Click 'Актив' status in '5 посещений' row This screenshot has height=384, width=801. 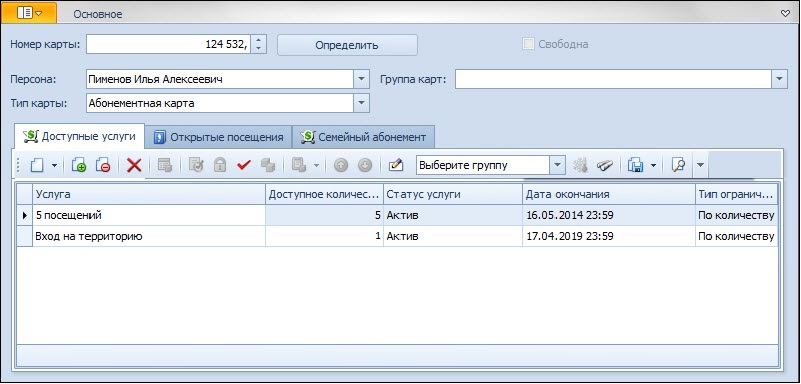(453, 215)
